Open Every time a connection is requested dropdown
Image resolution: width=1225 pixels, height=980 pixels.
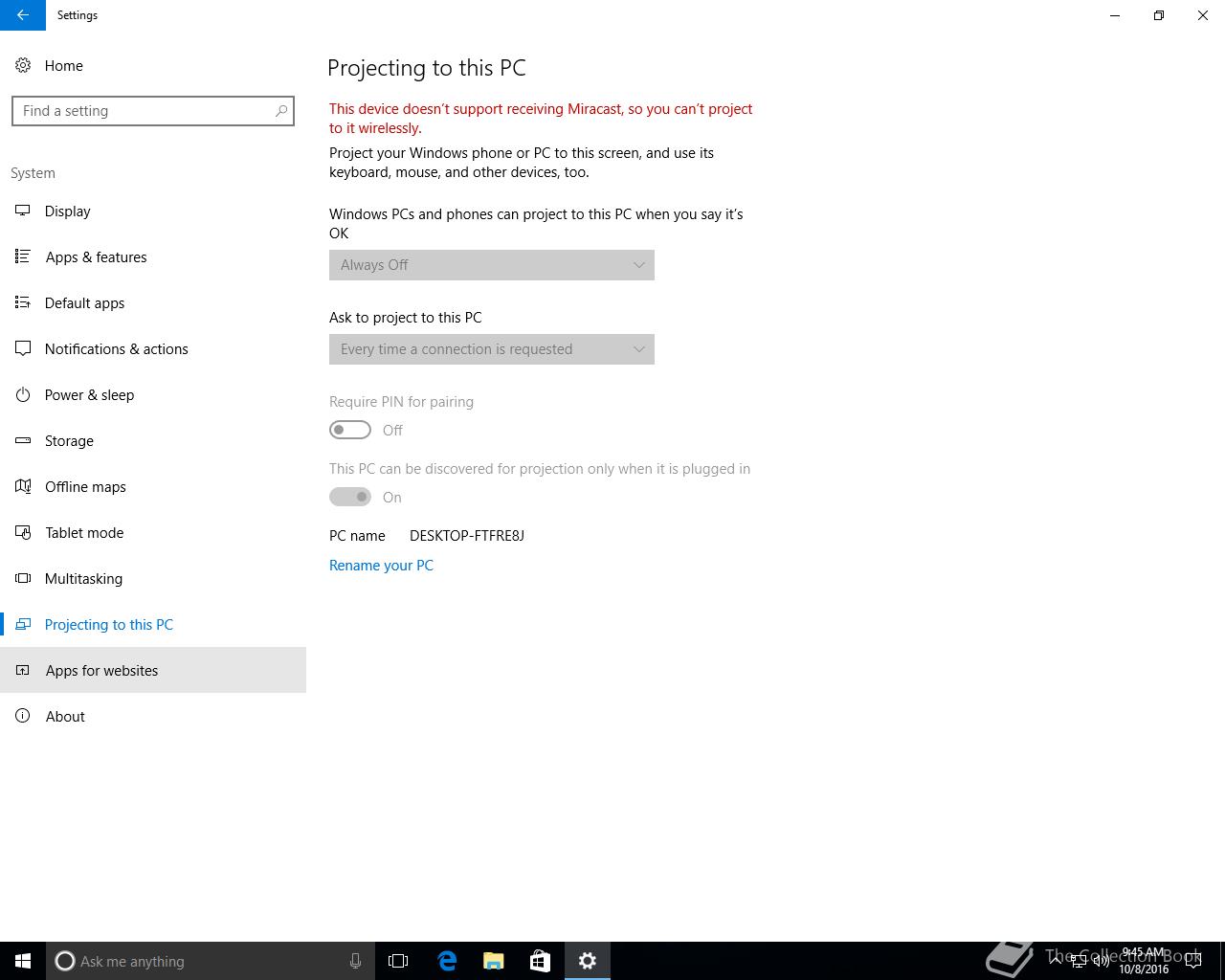coord(492,349)
